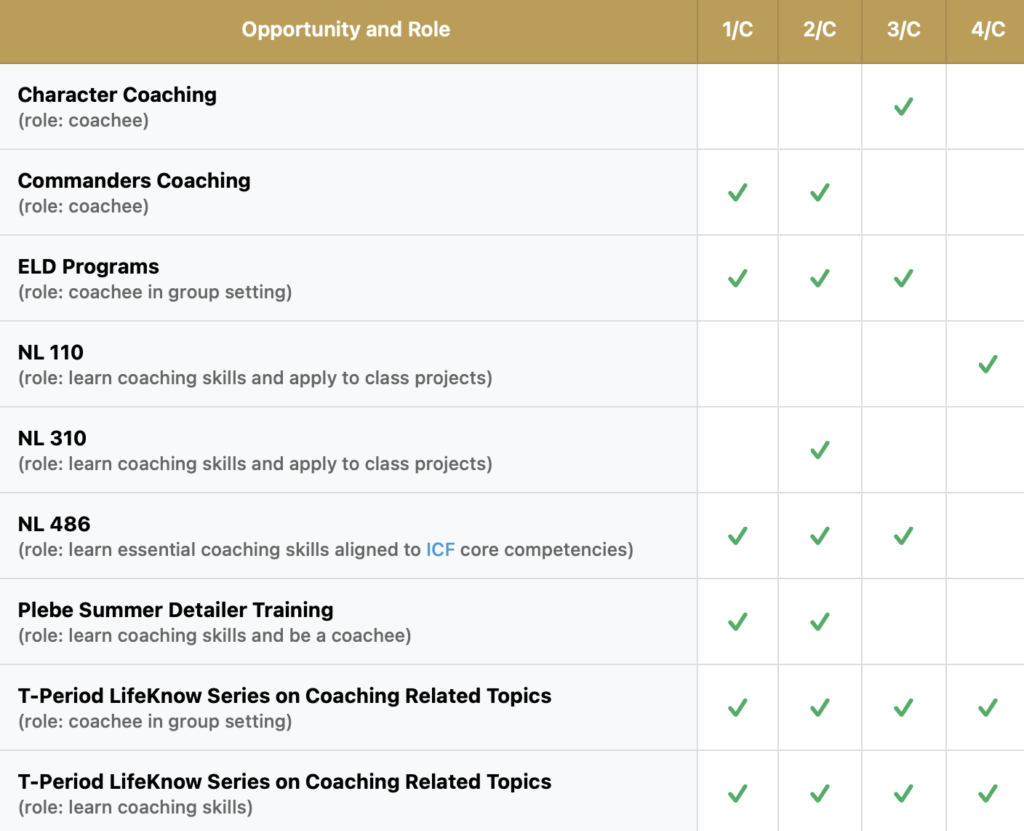Click the ICF link in NL 486 row
The image size is (1024, 831).
pos(440,550)
